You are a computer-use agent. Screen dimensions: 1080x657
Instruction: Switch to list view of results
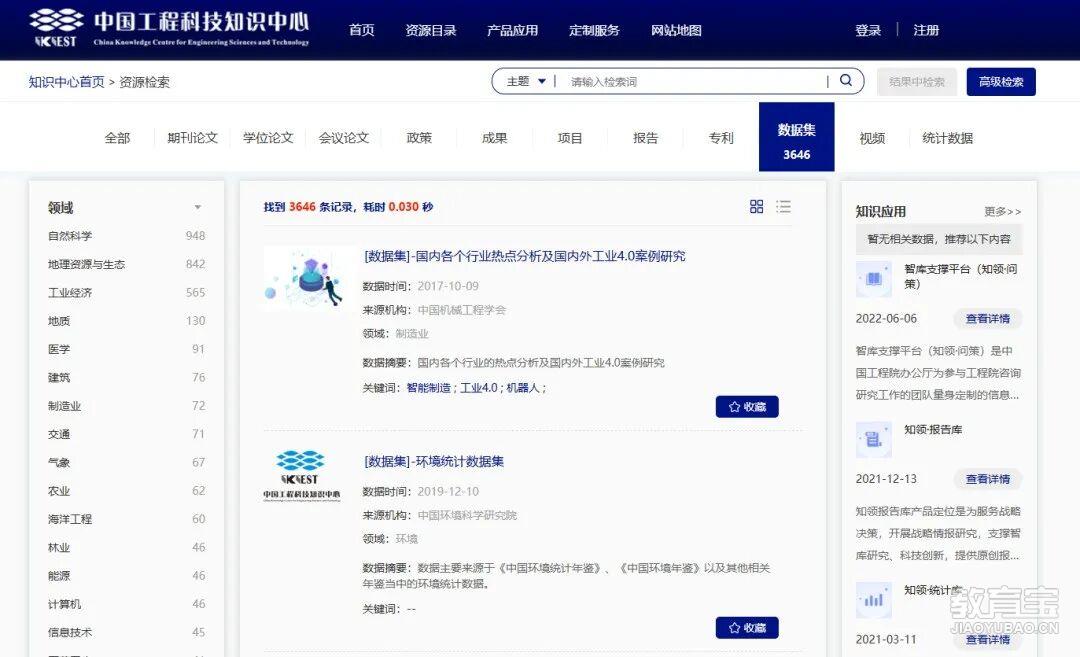coord(784,207)
